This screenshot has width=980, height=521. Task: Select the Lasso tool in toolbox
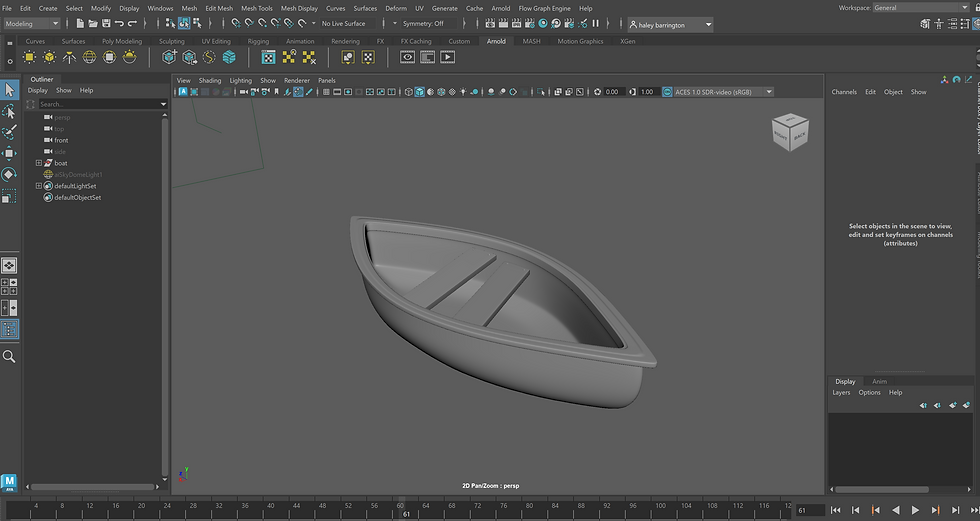pyautogui.click(x=9, y=111)
